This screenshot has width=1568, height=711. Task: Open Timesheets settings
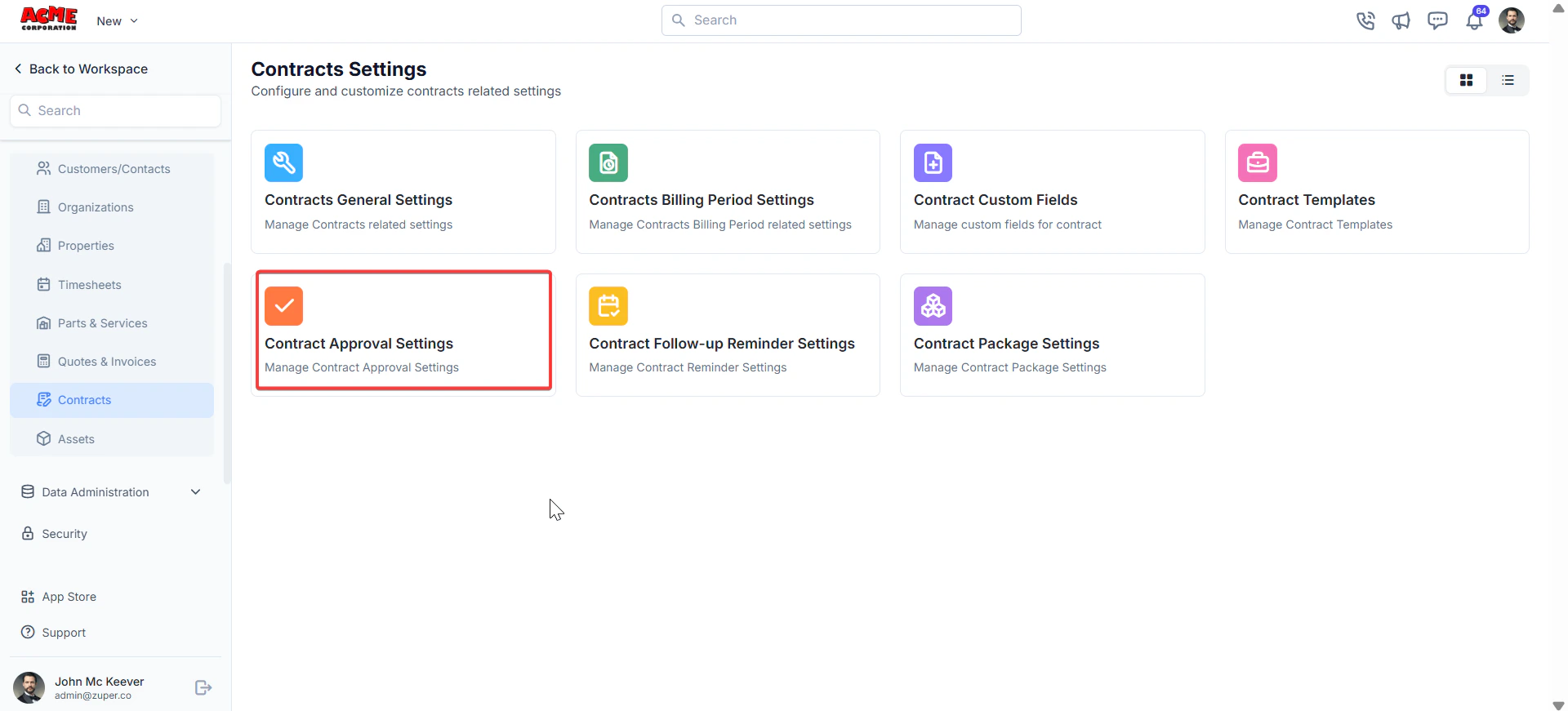[112, 285]
